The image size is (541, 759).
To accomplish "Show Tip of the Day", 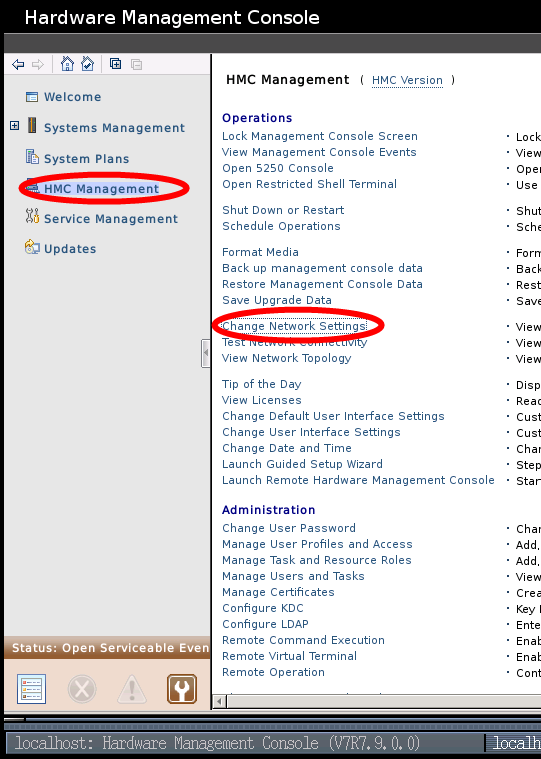I will pos(262,384).
